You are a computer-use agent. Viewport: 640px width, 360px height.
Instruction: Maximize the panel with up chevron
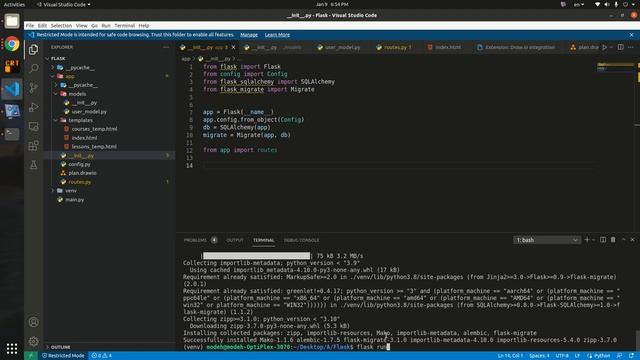click(x=623, y=240)
